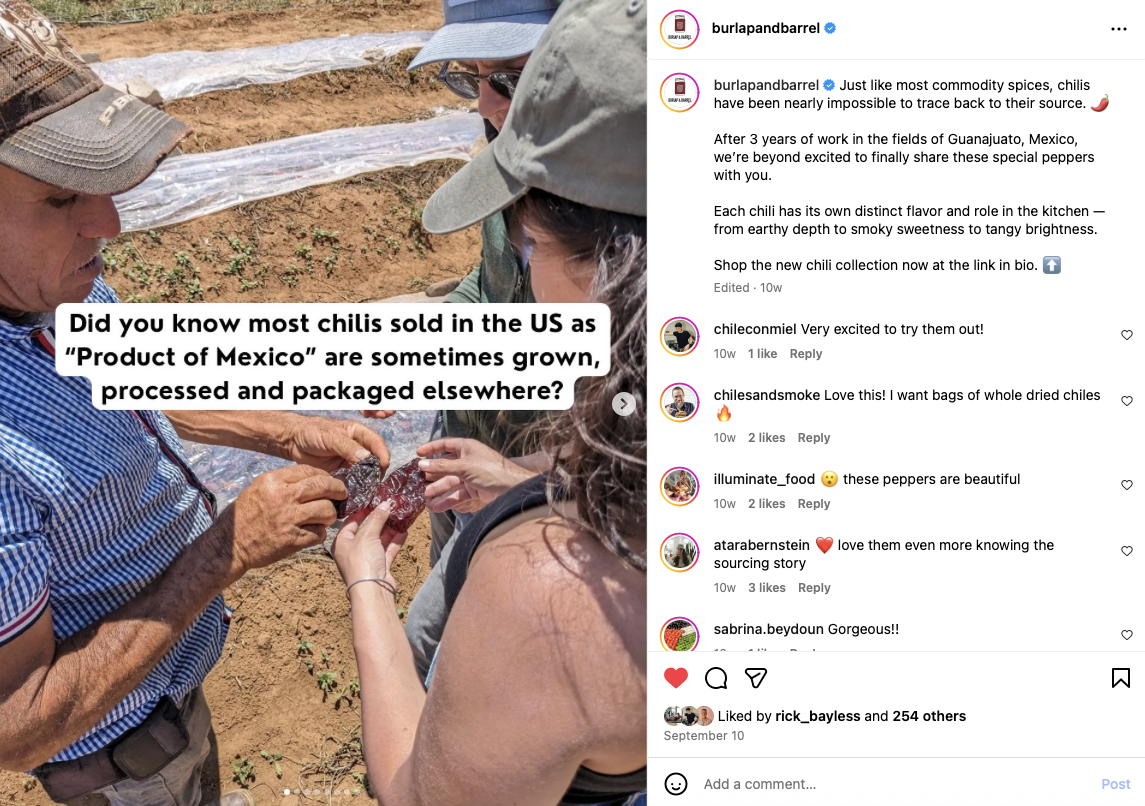
Task: Open atarabernstein profile avatar
Action: point(679,552)
